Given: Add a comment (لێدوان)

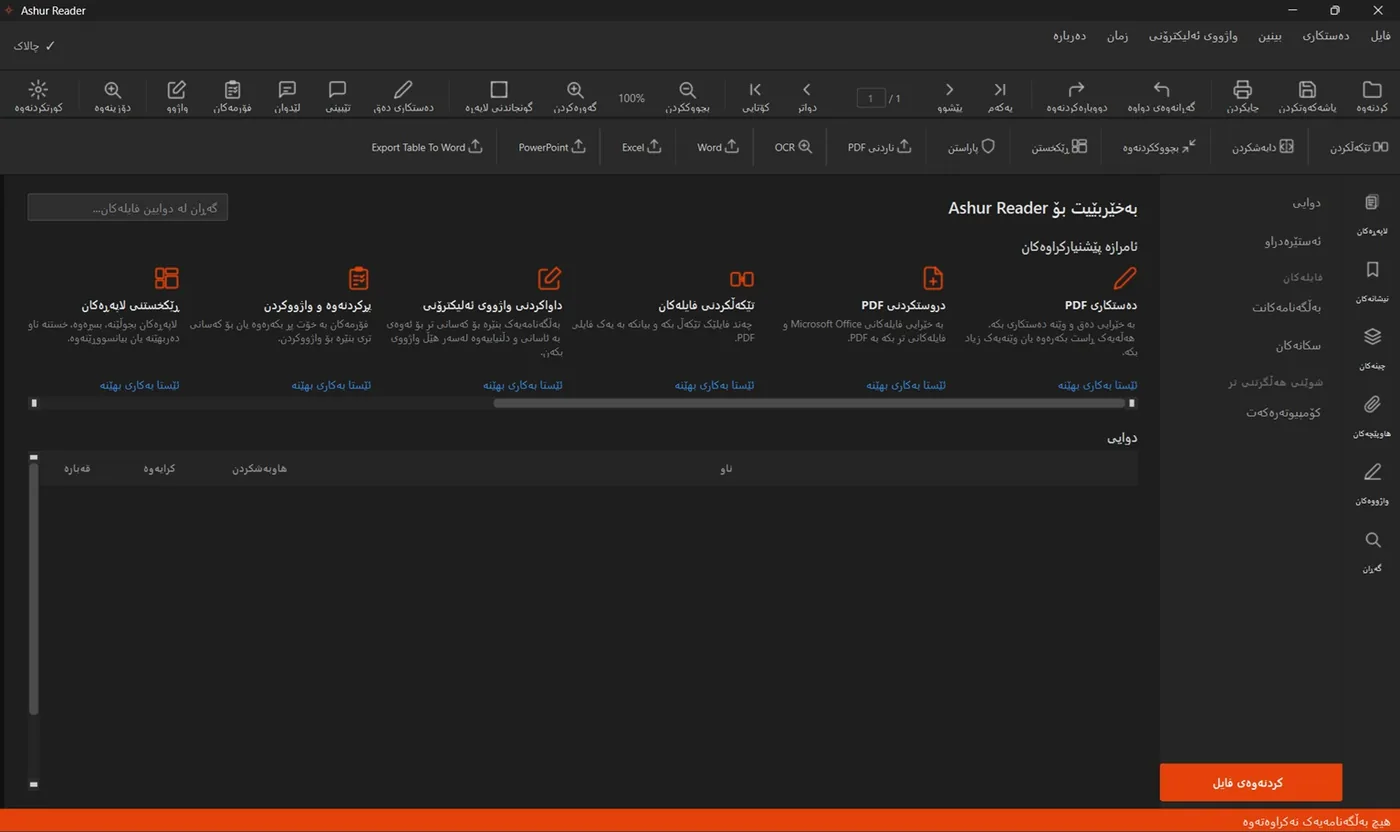Looking at the screenshot, I should (287, 96).
